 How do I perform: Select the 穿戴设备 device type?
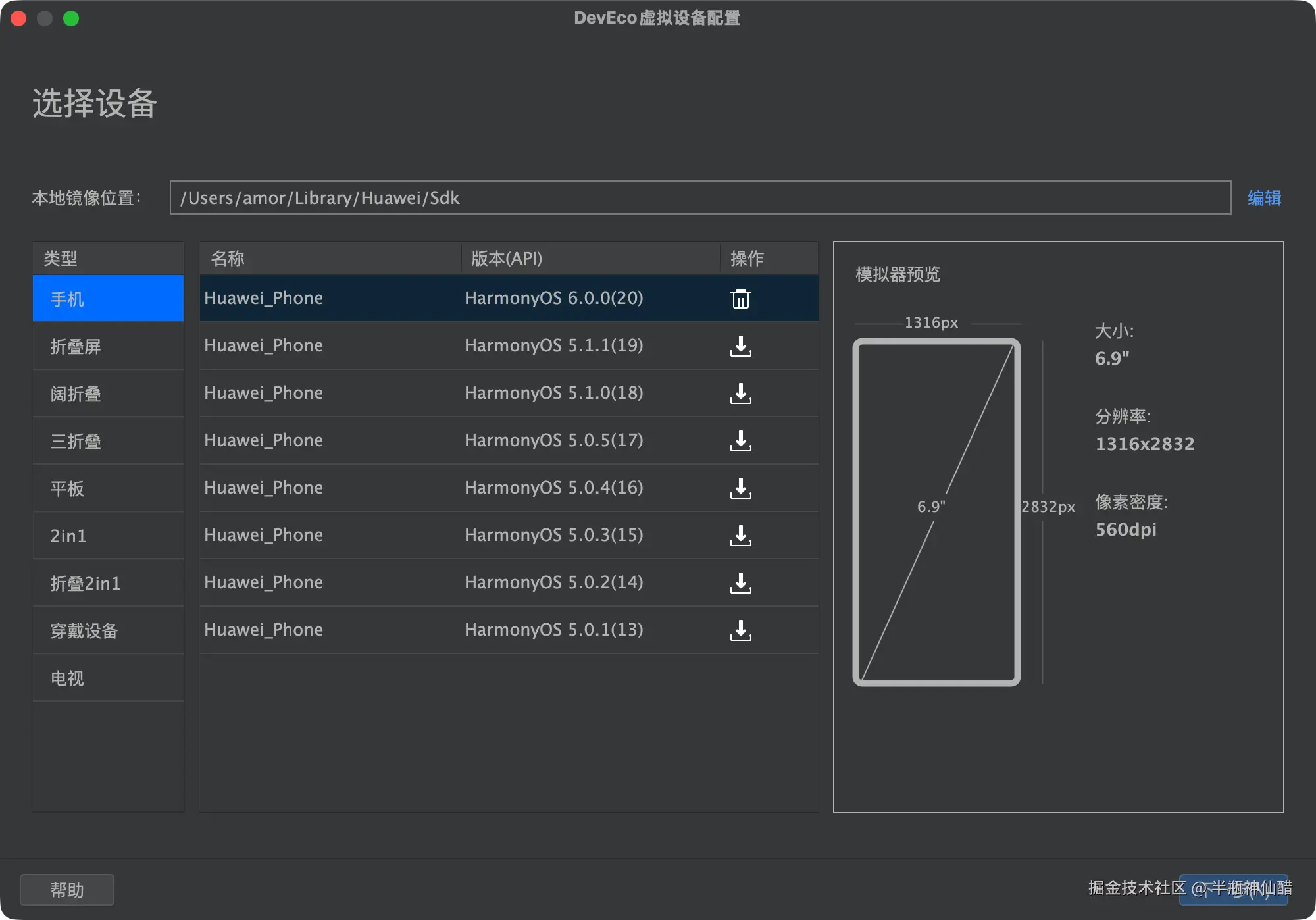108,630
